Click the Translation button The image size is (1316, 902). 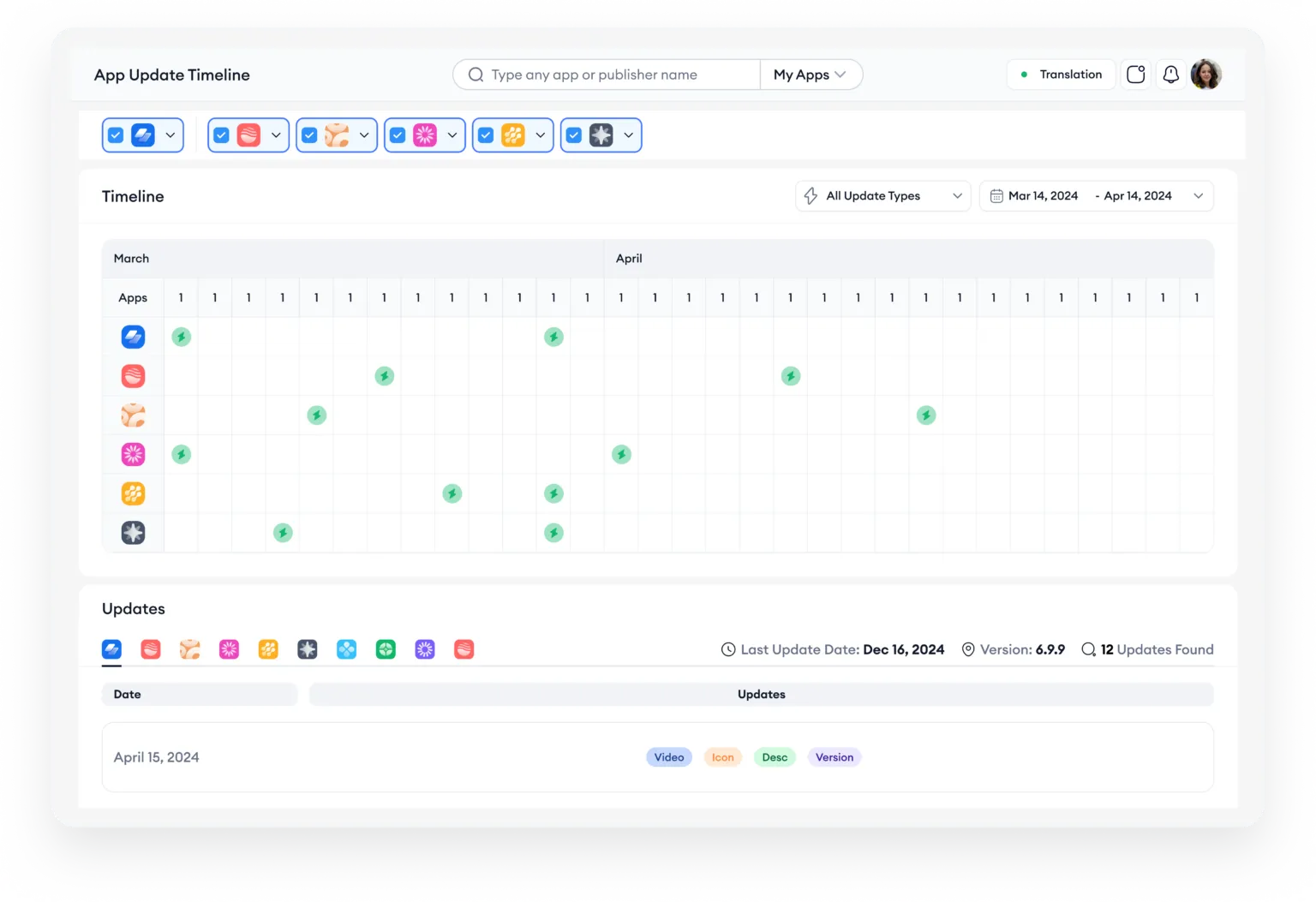pos(1061,75)
